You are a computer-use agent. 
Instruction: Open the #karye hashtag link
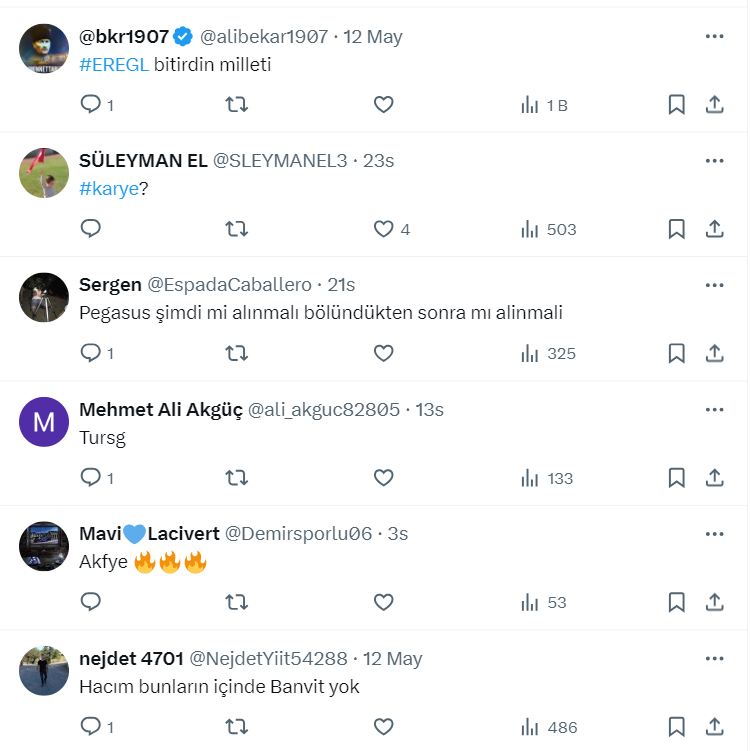108,188
